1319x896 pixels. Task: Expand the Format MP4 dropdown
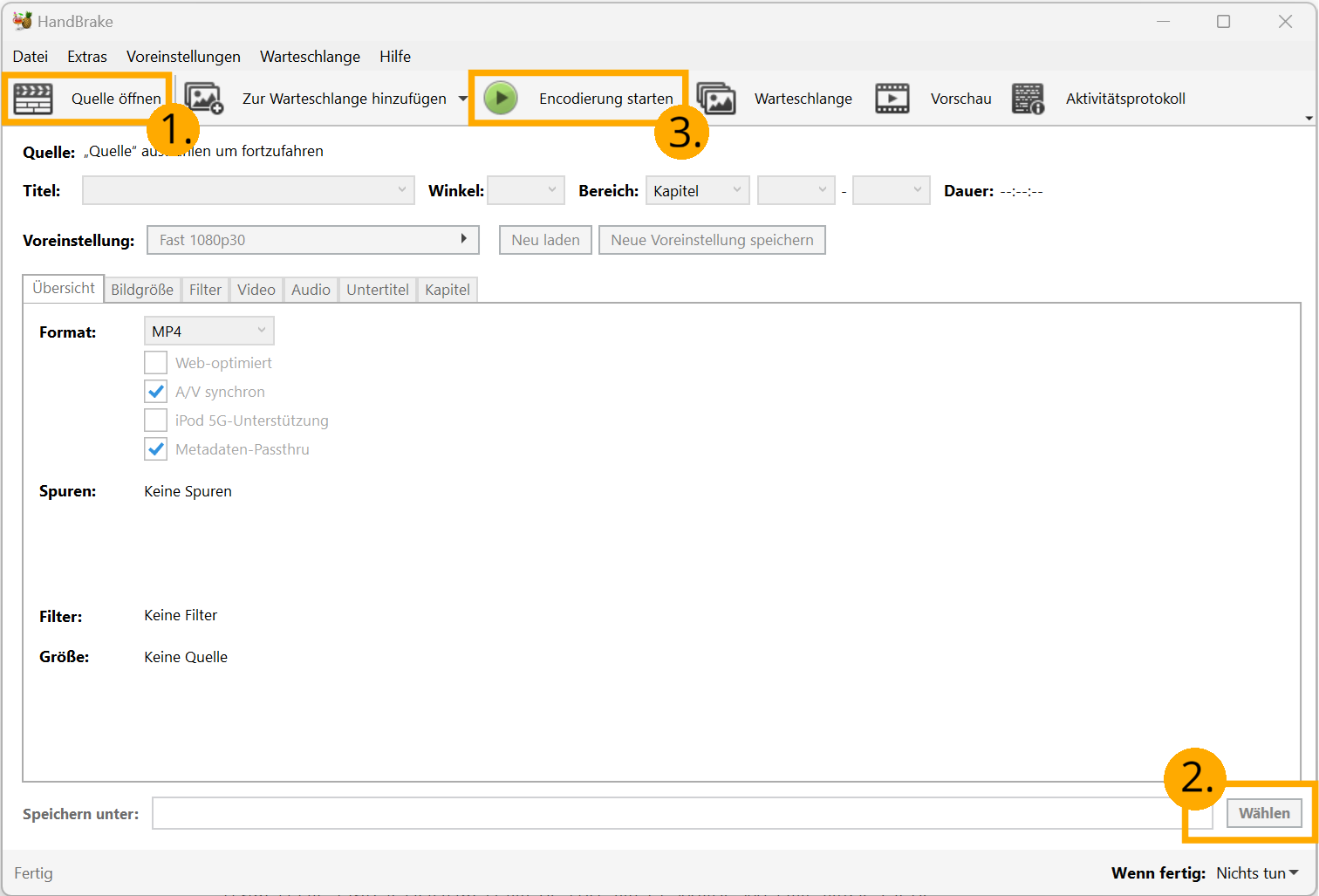coord(208,332)
